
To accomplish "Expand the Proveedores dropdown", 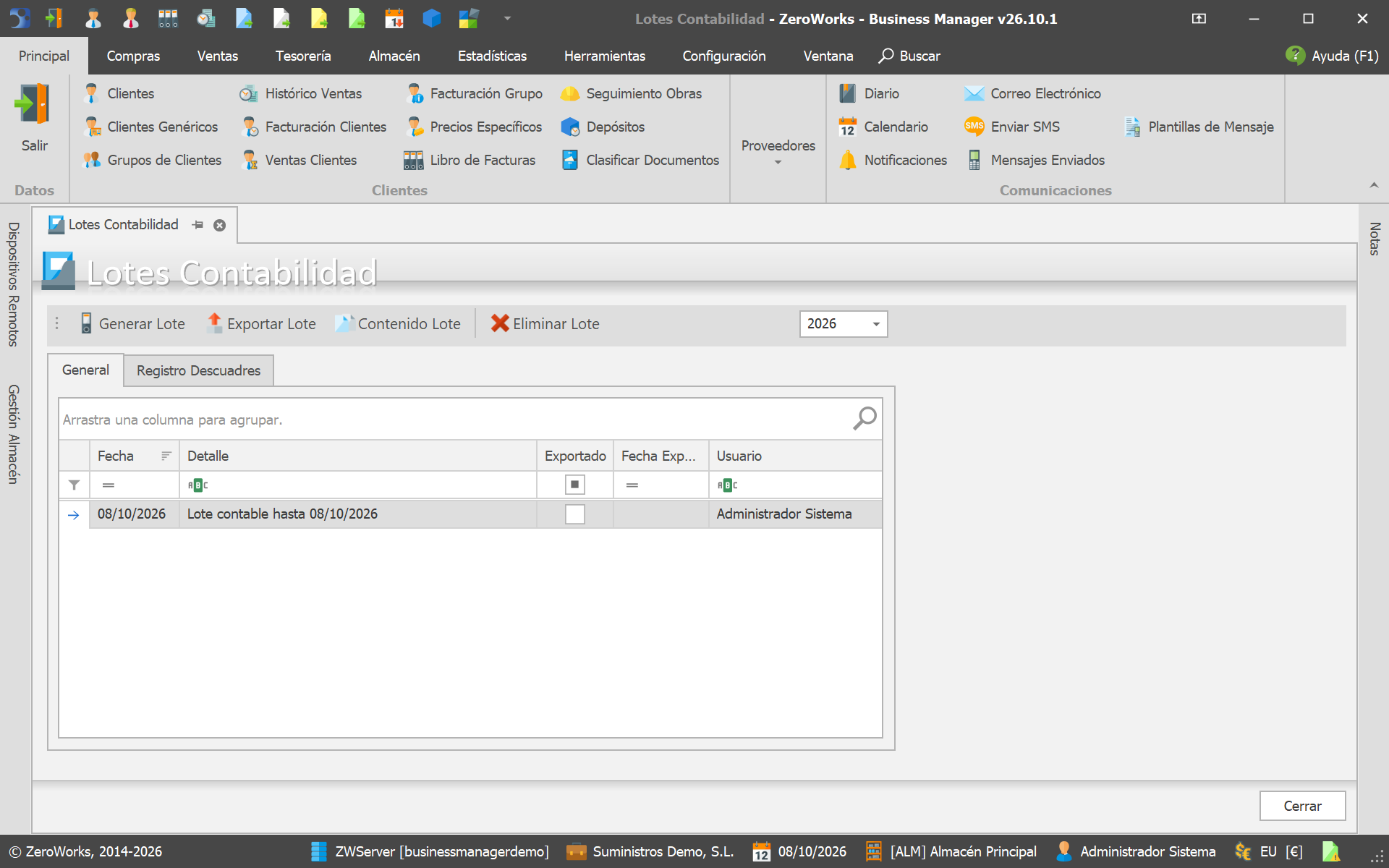I will click(778, 152).
